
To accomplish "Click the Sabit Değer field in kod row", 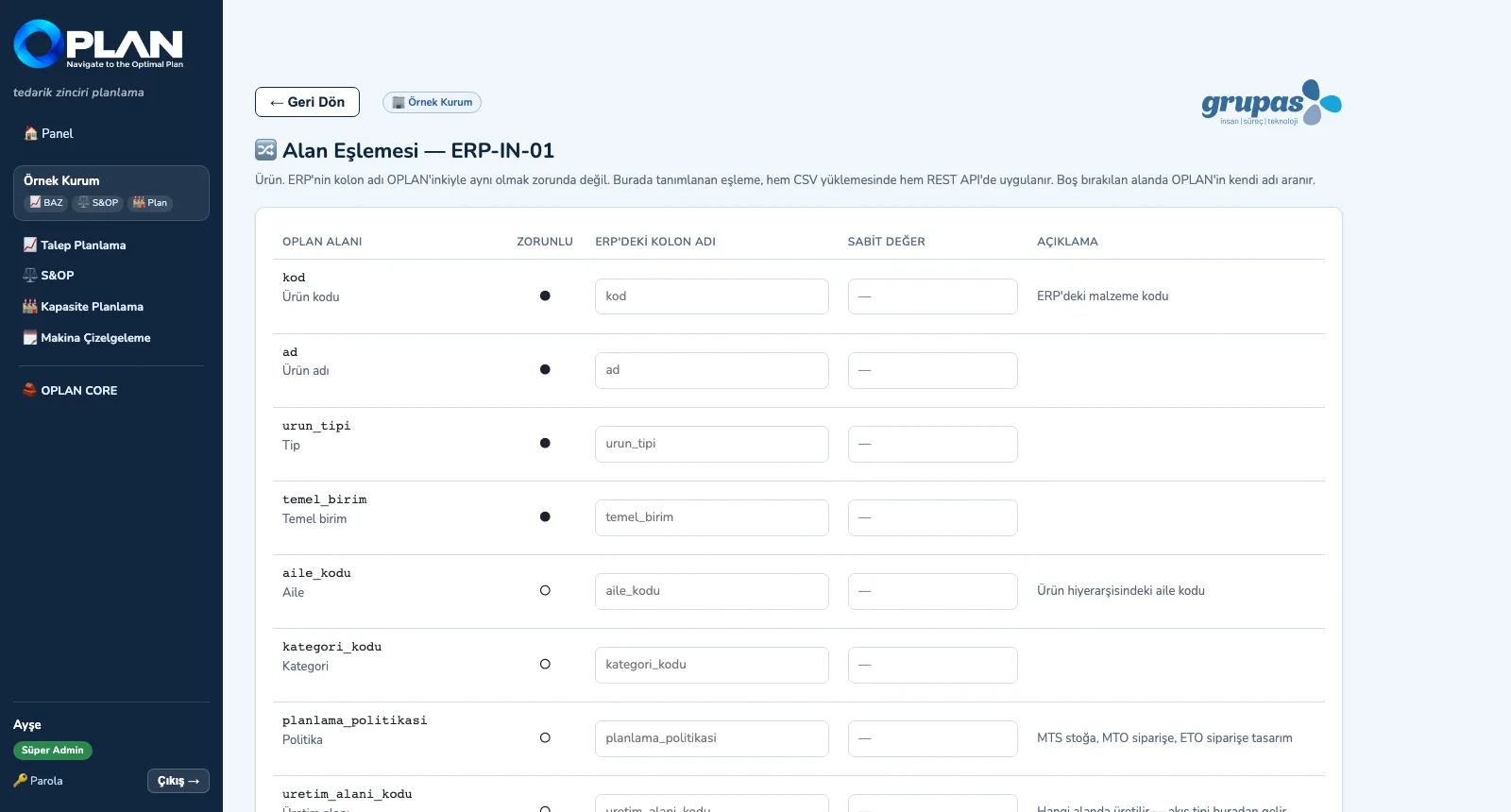I will point(933,296).
